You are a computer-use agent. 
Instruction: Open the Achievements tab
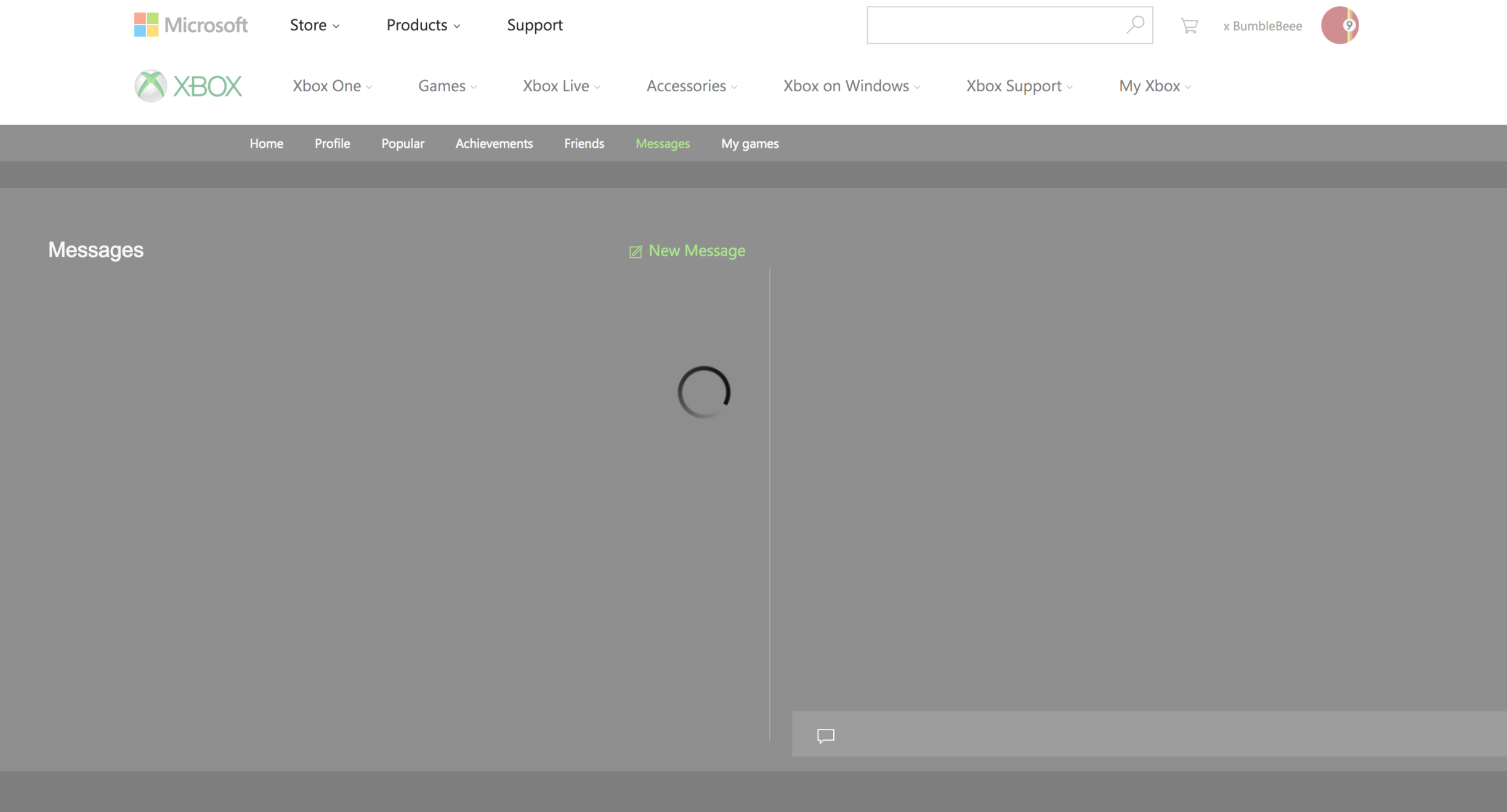pyautogui.click(x=494, y=143)
